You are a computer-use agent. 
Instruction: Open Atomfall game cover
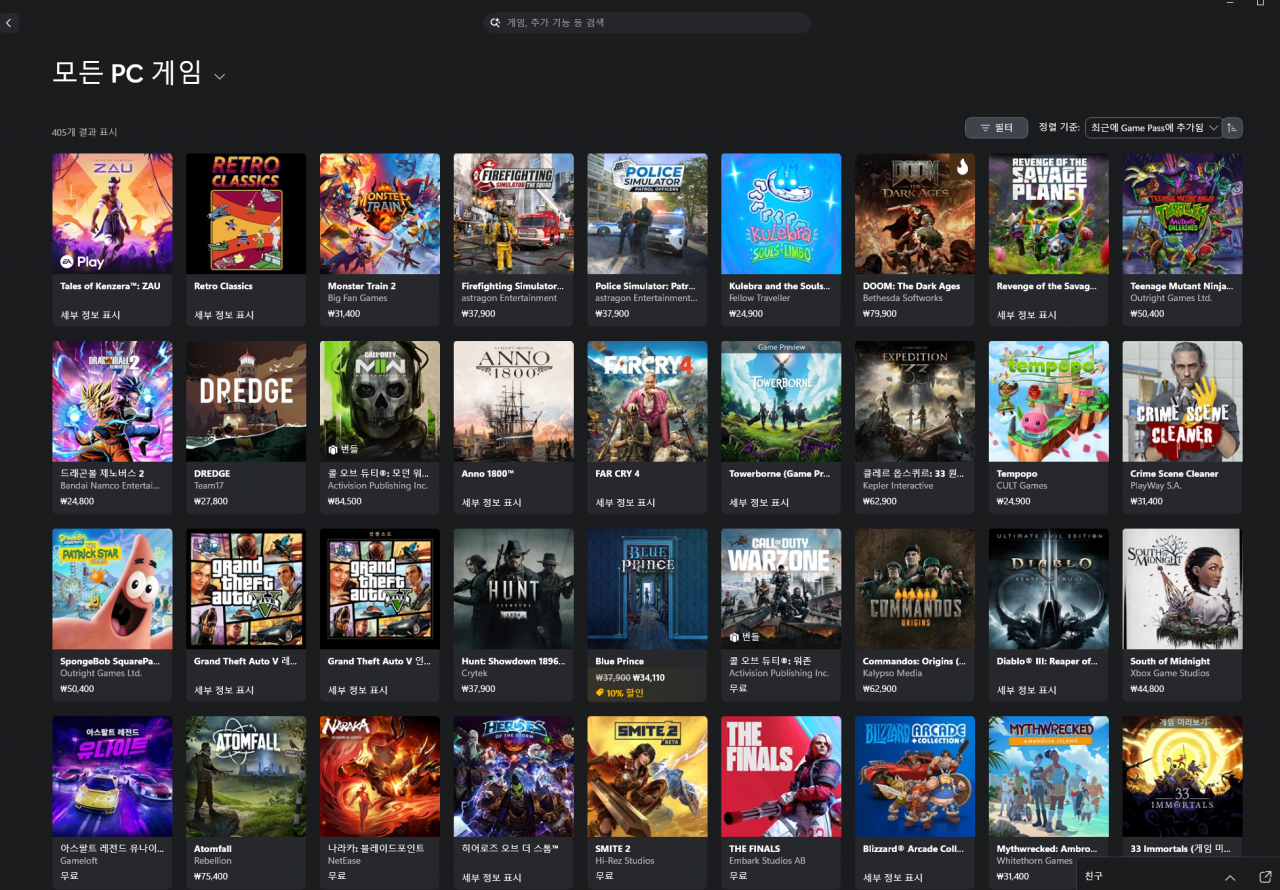click(x=246, y=776)
